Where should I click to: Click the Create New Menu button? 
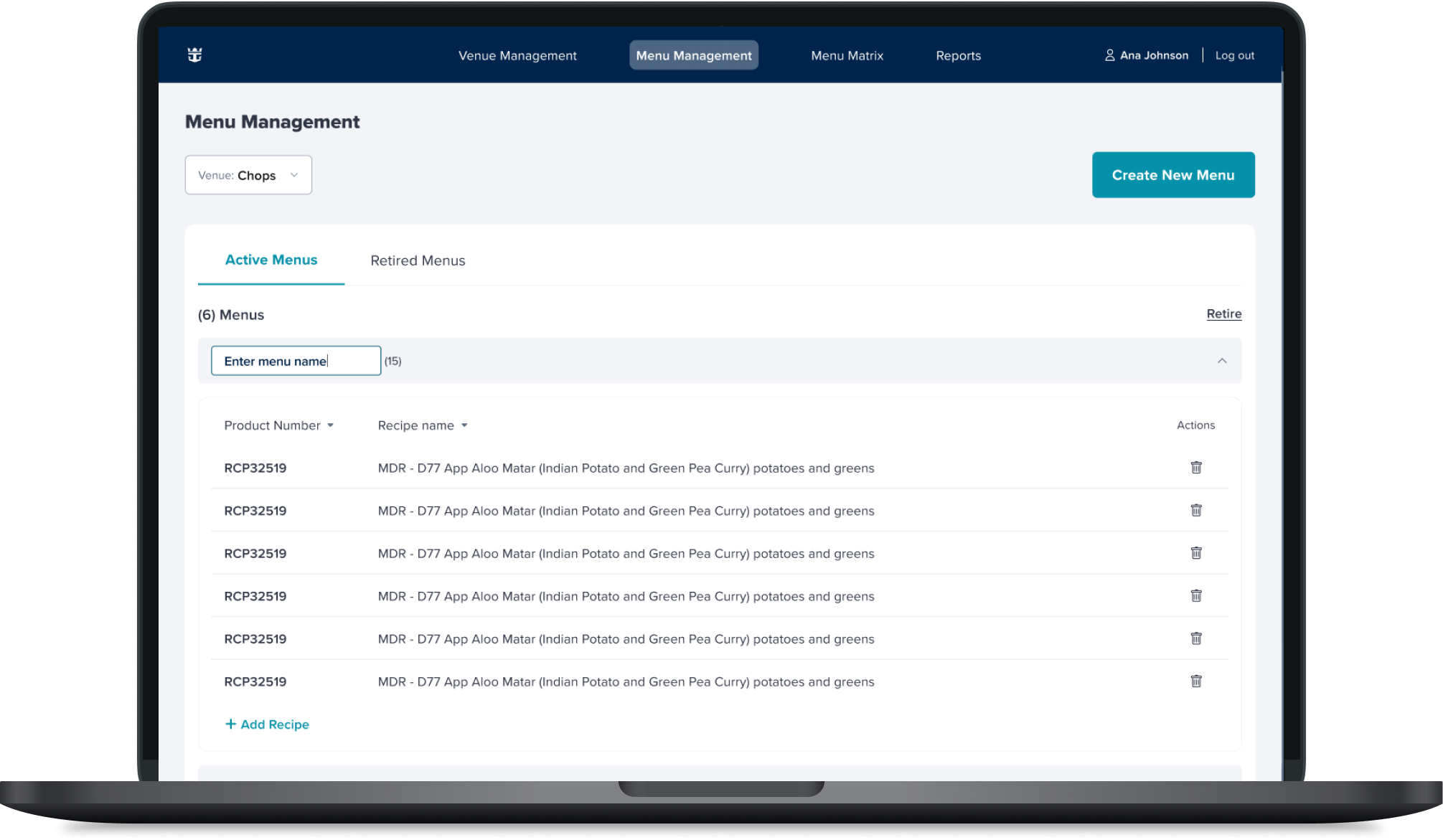pos(1172,175)
